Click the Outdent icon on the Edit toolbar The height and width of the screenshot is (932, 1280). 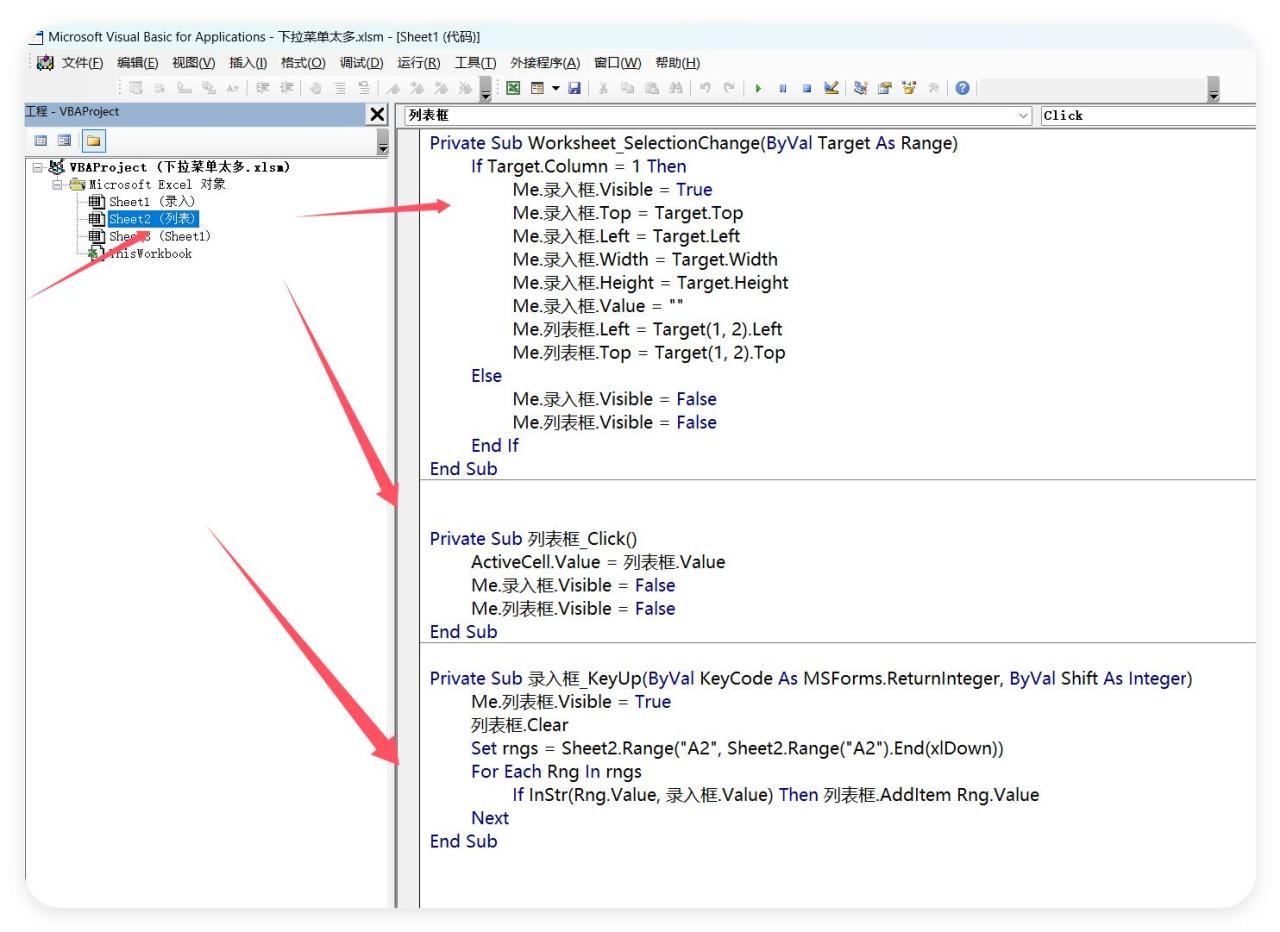pos(287,88)
